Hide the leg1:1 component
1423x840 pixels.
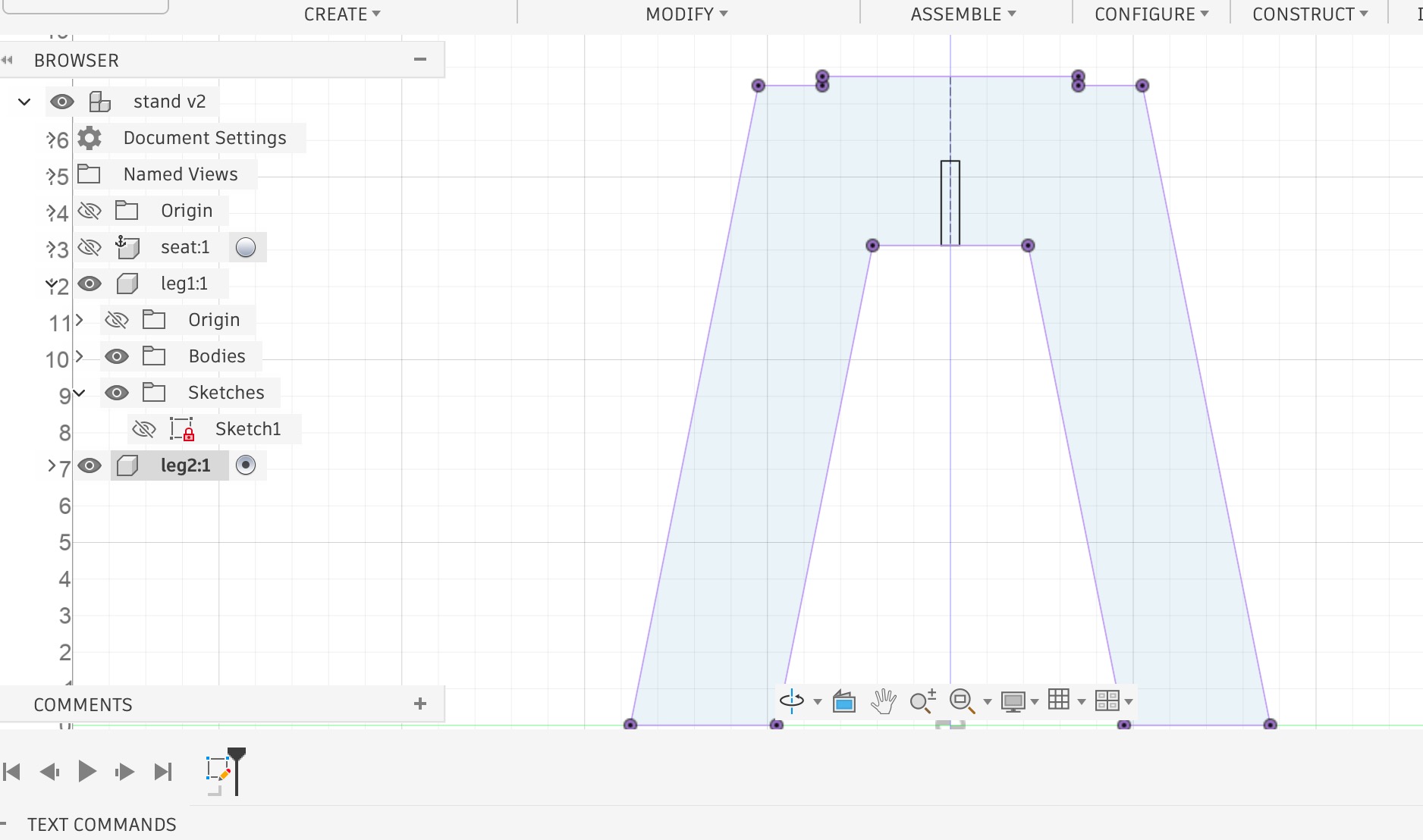click(90, 284)
